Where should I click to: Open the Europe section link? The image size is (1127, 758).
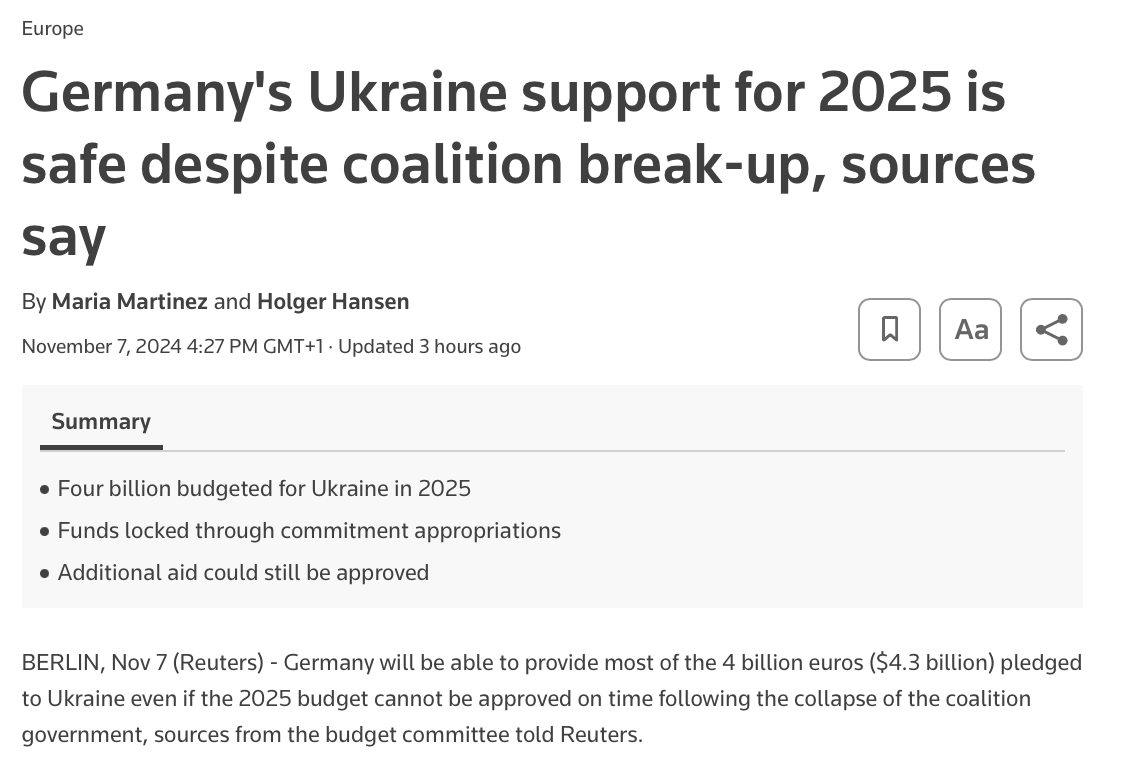[52, 29]
